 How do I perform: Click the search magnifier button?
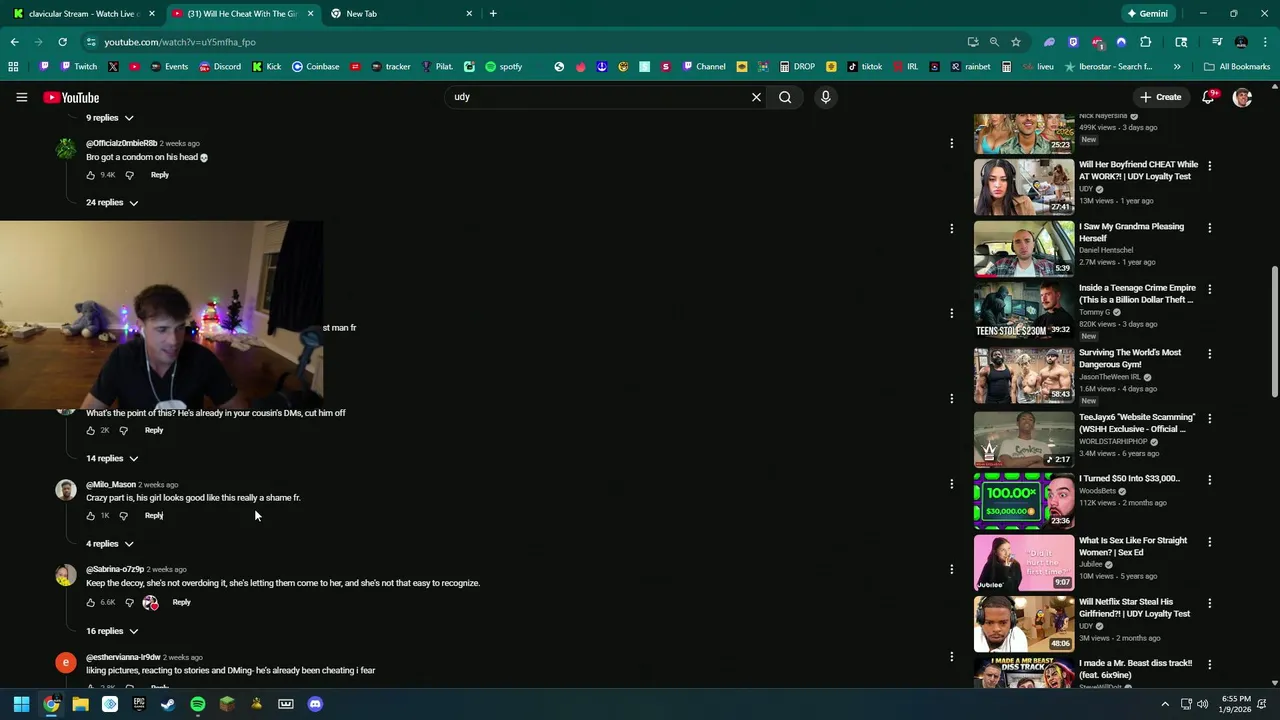[x=785, y=97]
